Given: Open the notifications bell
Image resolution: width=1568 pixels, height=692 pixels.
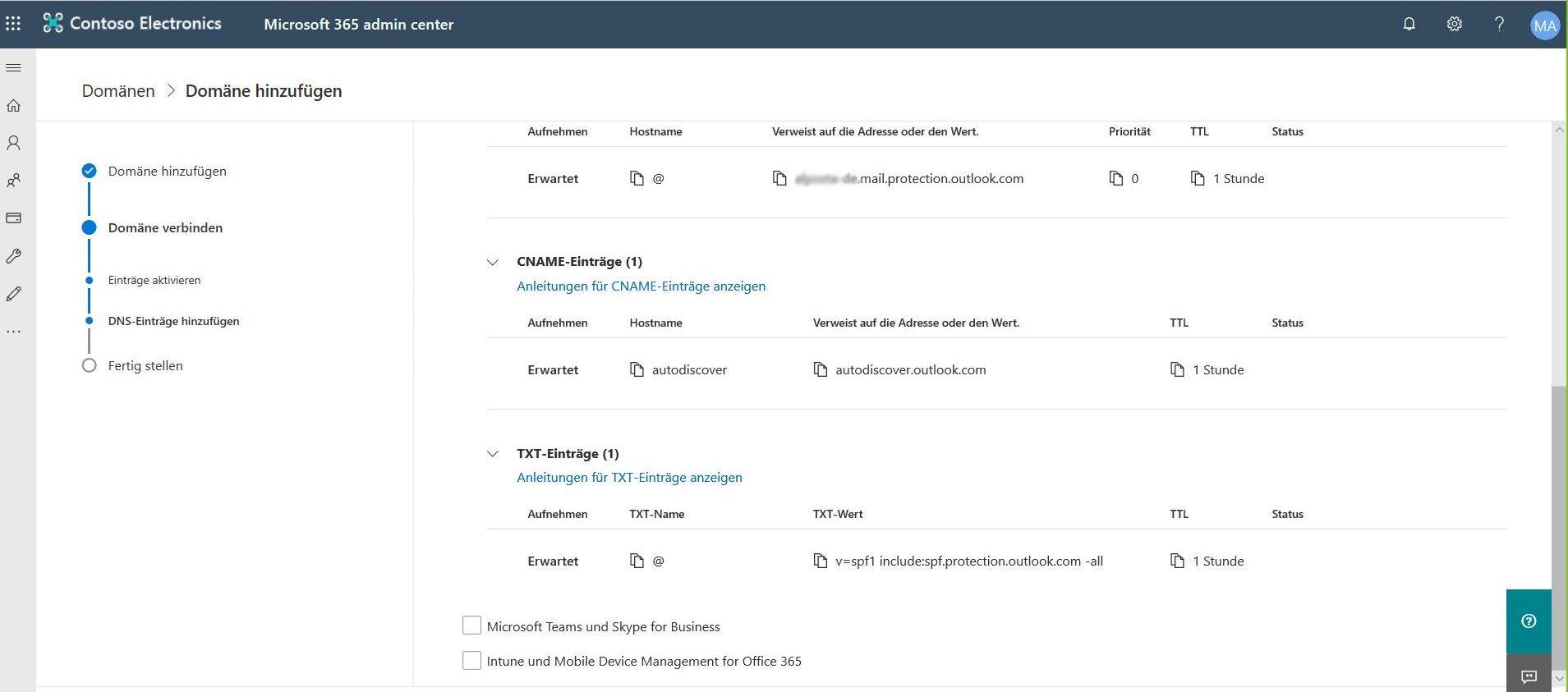Looking at the screenshot, I should click(x=1409, y=24).
